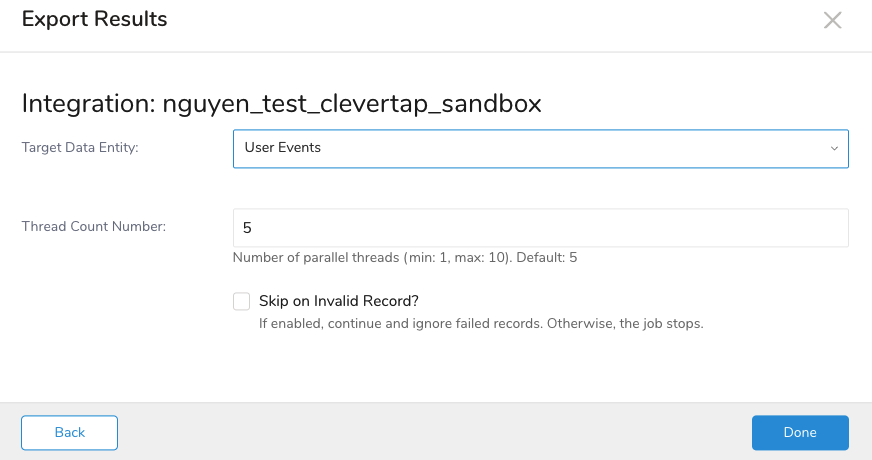Enable the Skip on Invalid Record checkbox

pyautogui.click(x=241, y=301)
